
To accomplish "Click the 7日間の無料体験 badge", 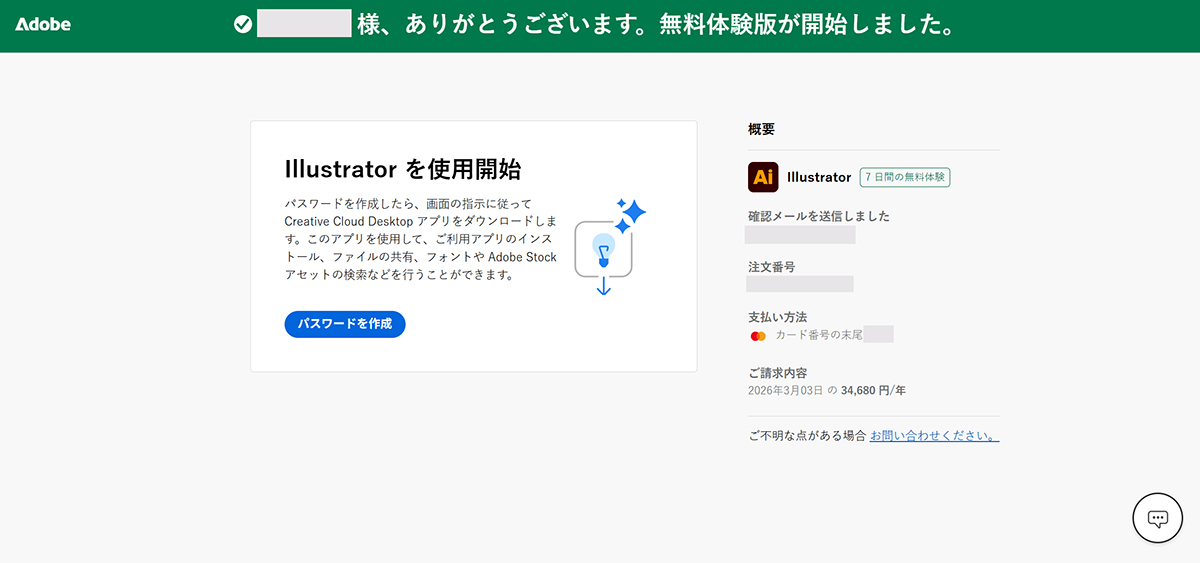I will coord(905,177).
